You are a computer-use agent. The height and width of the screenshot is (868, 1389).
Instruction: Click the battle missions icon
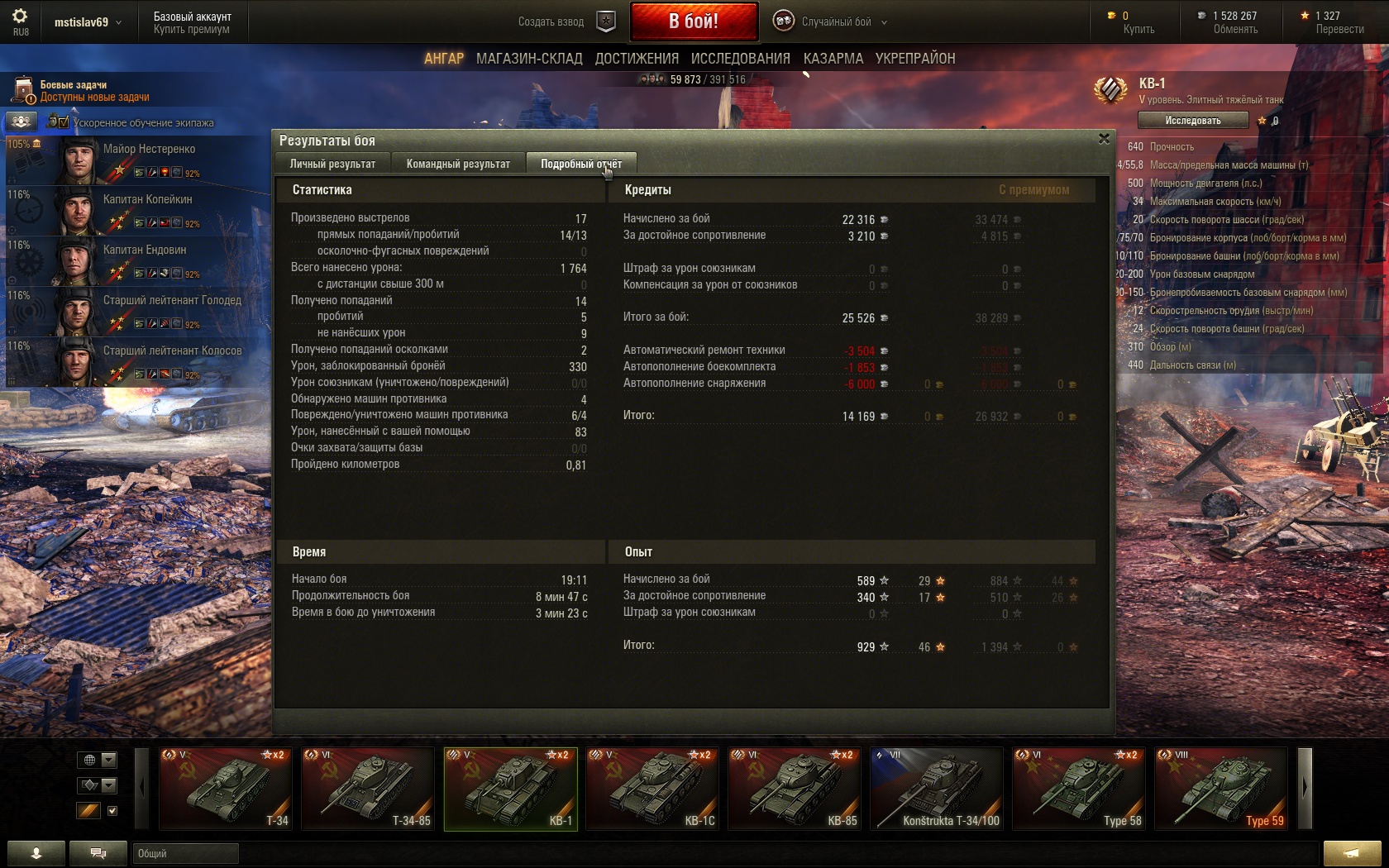(x=24, y=90)
